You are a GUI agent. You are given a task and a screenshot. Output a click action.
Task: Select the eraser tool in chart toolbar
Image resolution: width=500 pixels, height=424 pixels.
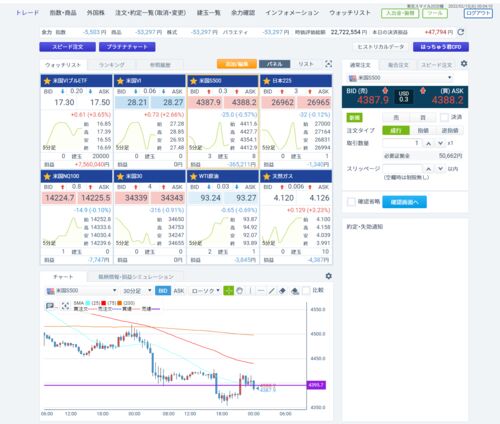(x=283, y=291)
